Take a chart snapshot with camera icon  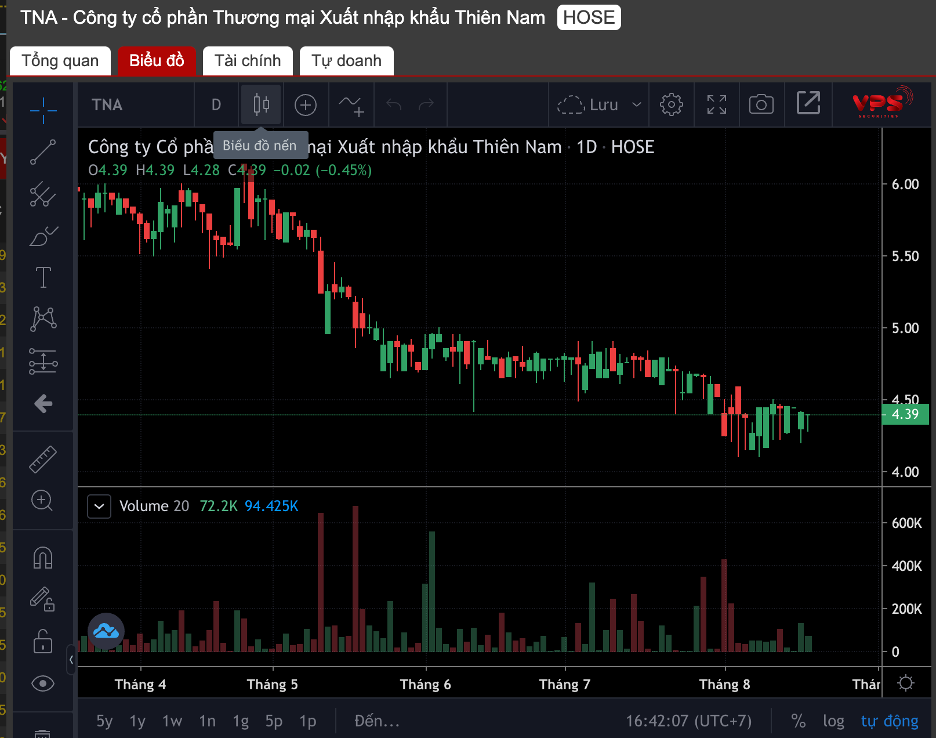pos(761,104)
